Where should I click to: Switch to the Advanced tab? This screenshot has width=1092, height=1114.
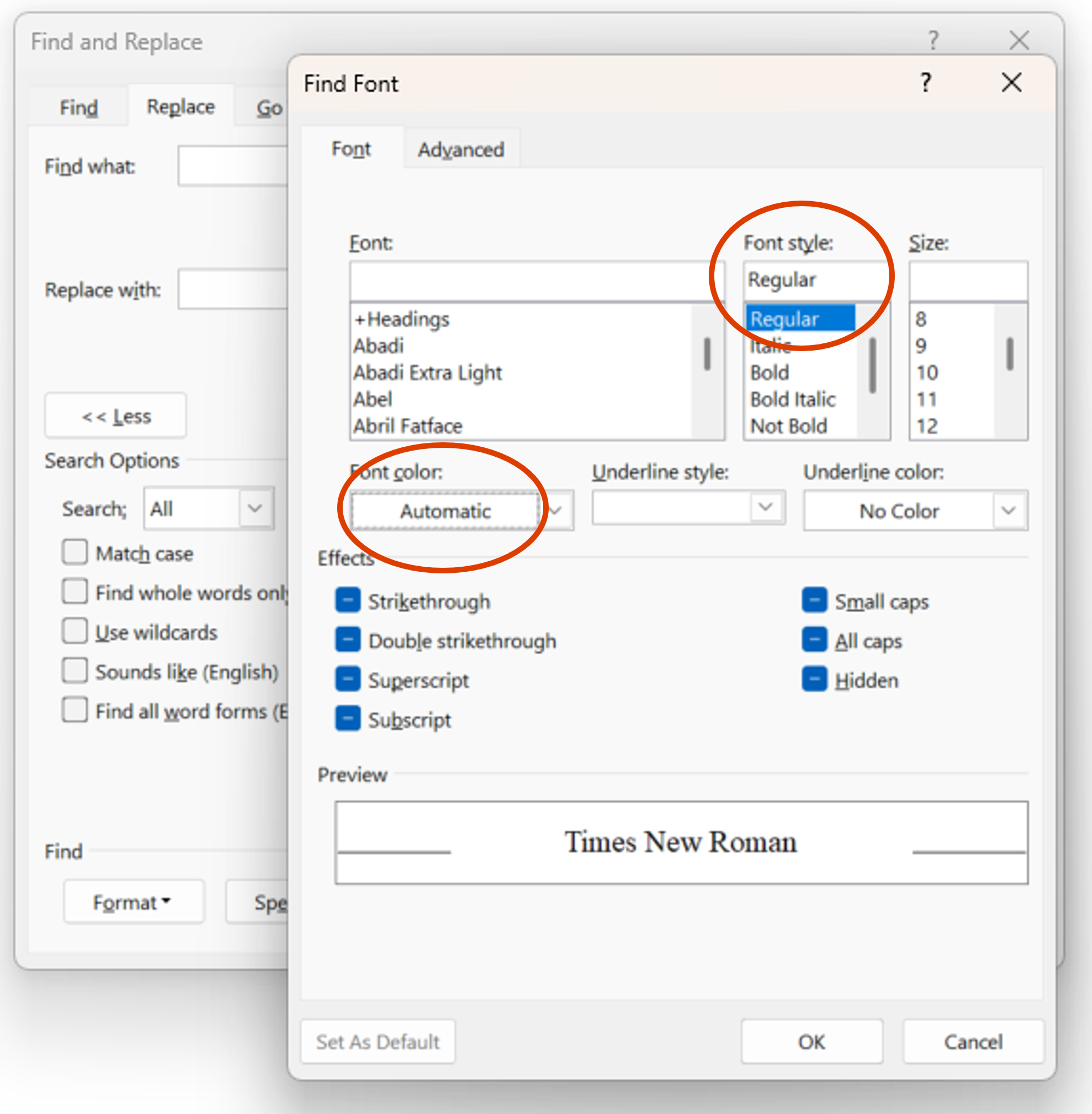(x=460, y=149)
